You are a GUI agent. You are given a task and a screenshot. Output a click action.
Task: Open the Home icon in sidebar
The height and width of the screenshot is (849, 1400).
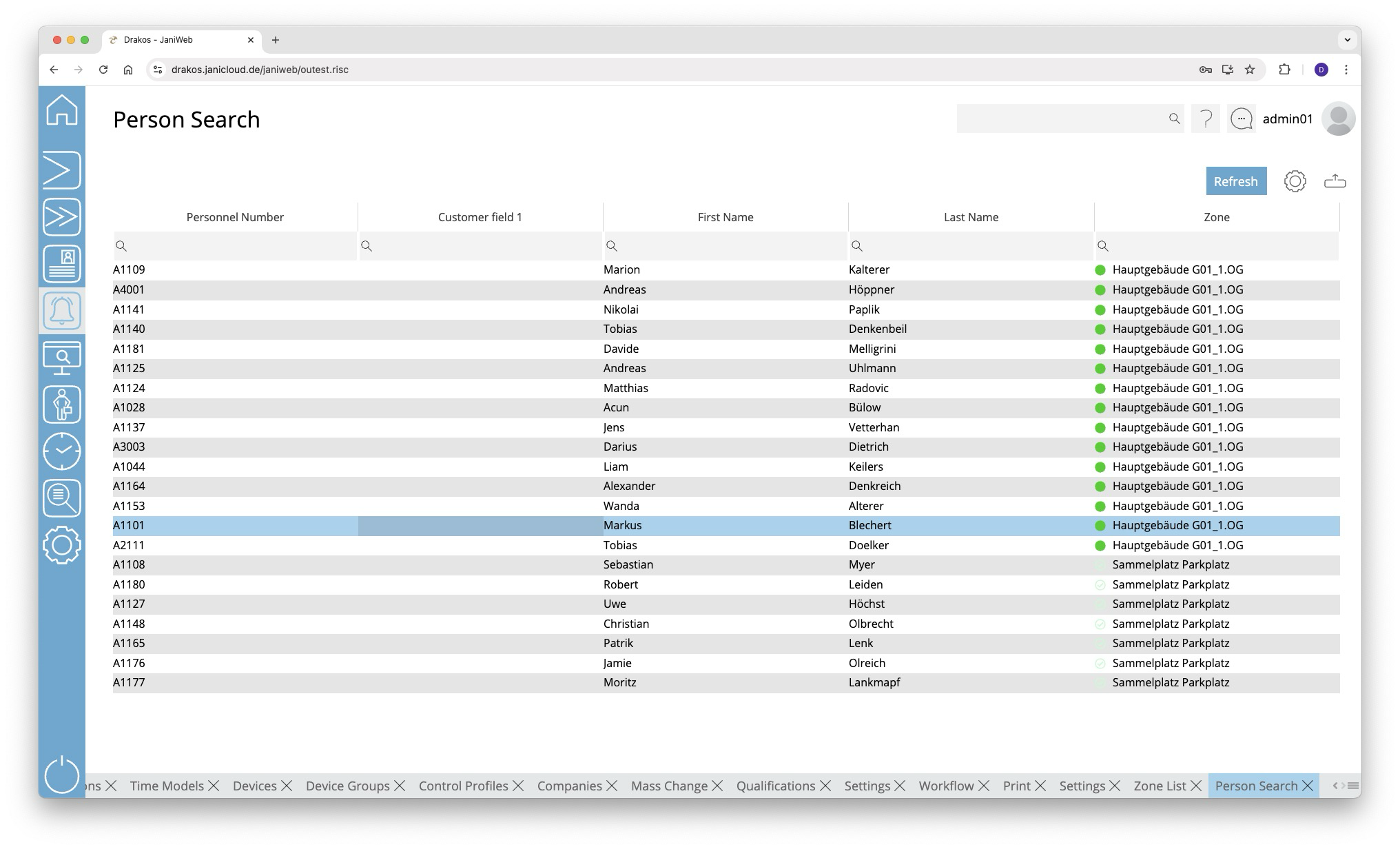pos(62,110)
